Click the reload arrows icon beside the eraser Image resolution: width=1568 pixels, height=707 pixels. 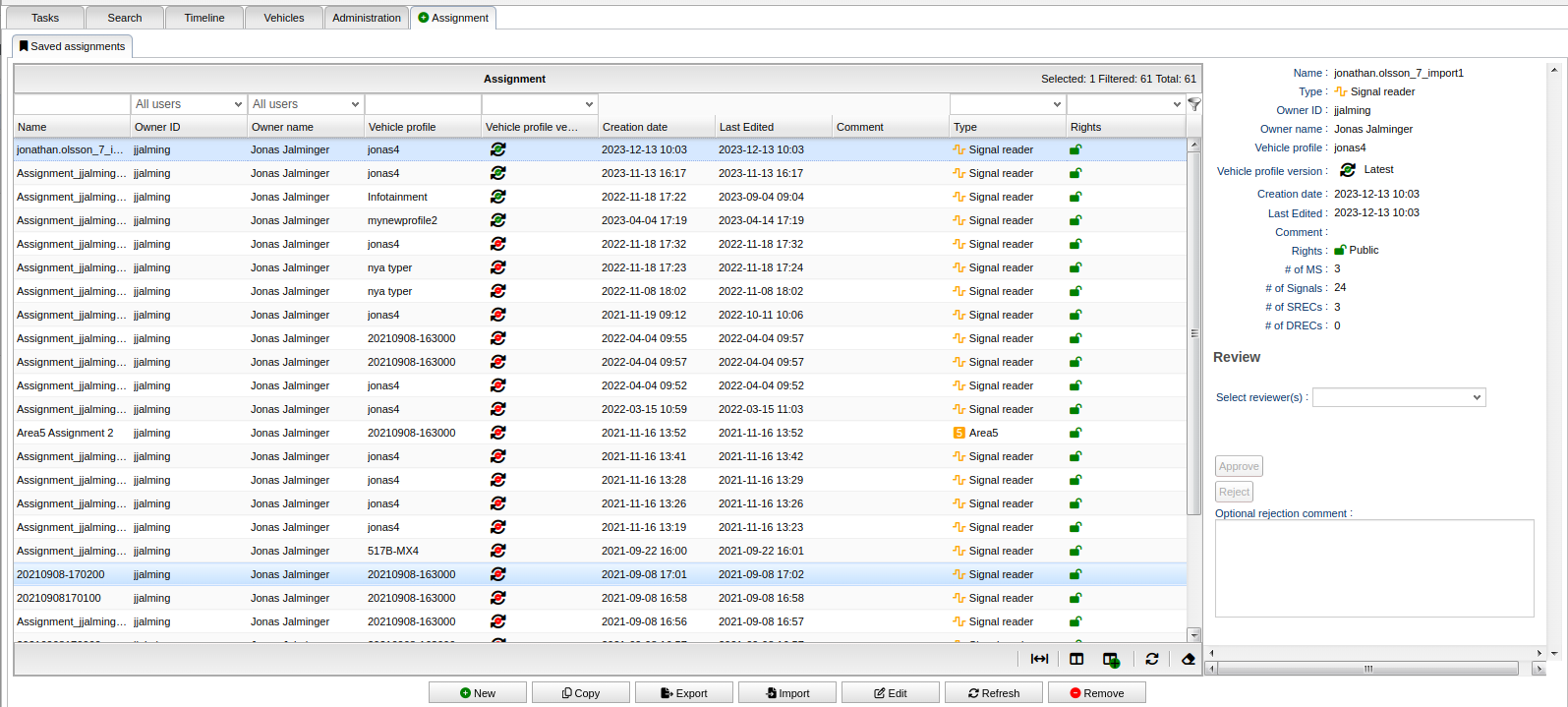[x=1152, y=659]
